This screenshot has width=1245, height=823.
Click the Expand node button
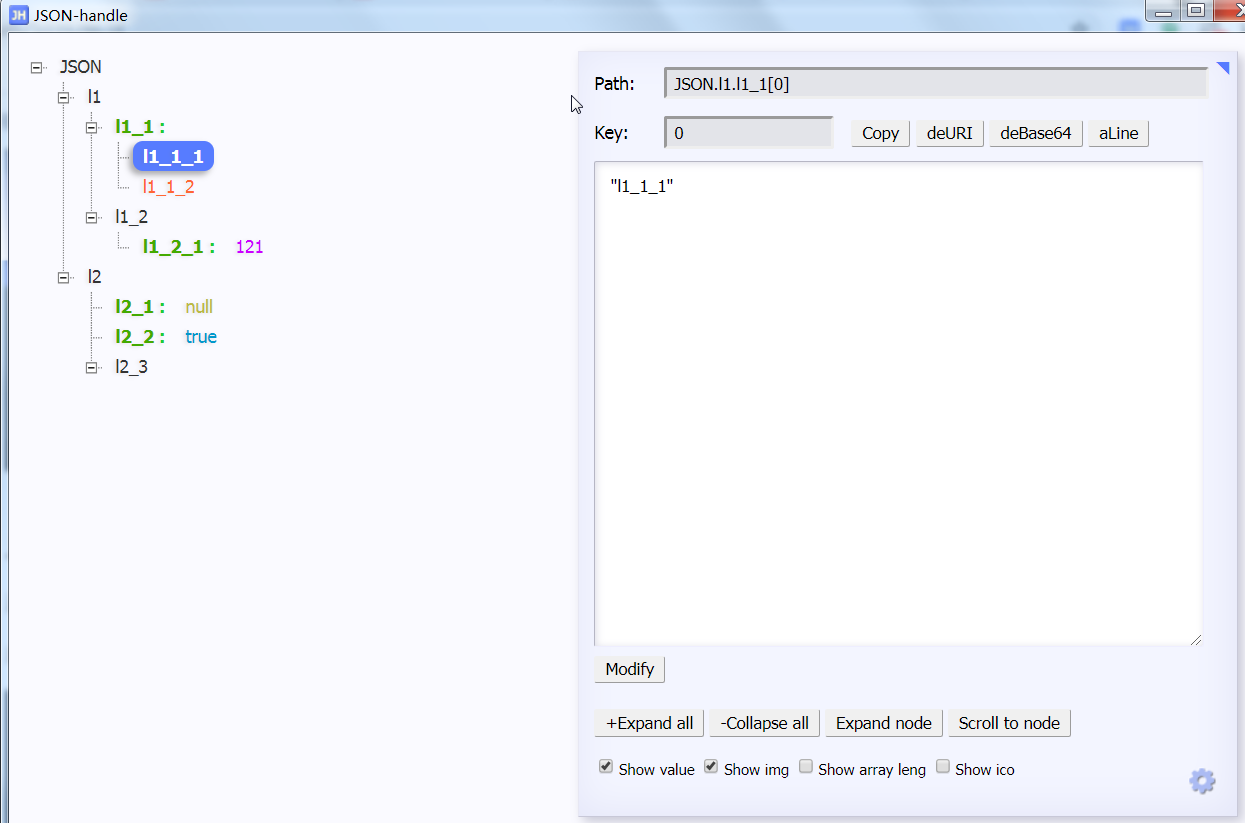(x=883, y=723)
